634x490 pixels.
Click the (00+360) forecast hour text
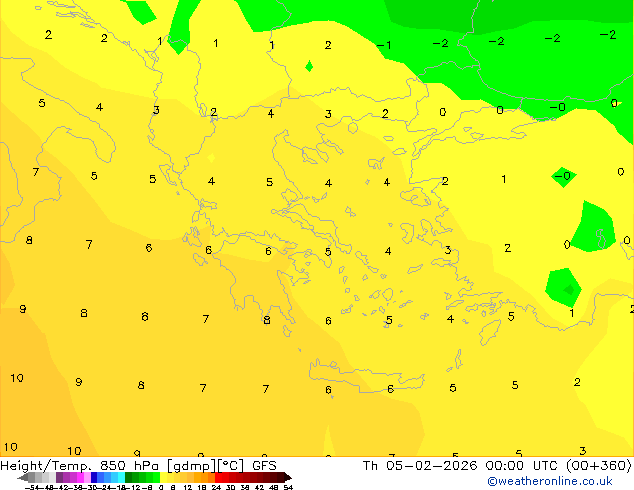tap(599, 465)
